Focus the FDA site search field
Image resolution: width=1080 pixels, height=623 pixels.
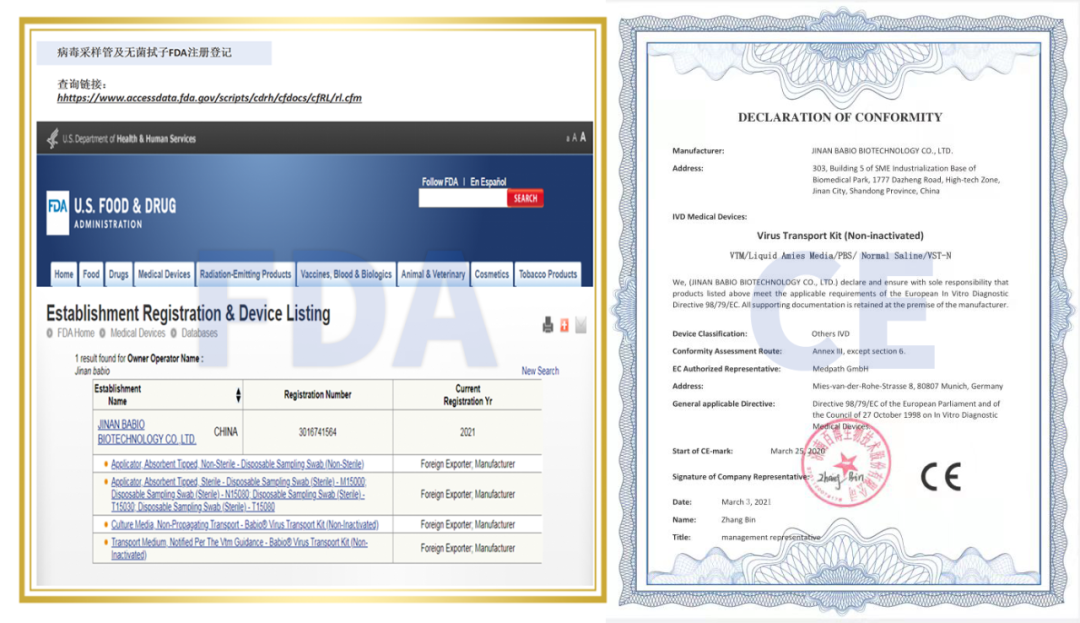(x=462, y=198)
